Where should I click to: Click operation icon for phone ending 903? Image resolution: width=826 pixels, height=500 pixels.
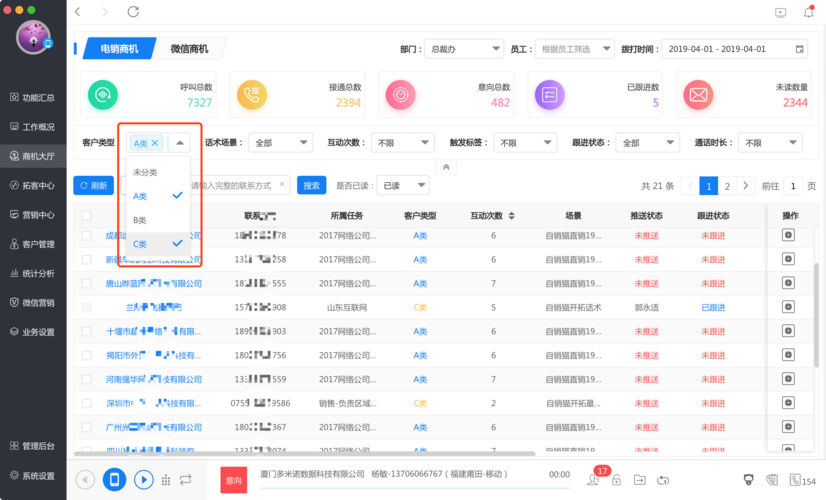click(788, 331)
